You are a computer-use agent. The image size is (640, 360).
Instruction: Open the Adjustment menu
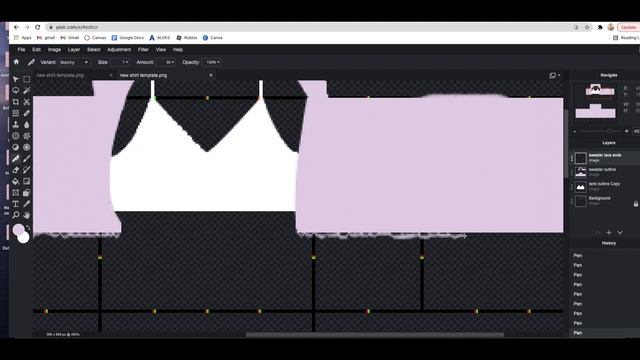click(x=119, y=49)
